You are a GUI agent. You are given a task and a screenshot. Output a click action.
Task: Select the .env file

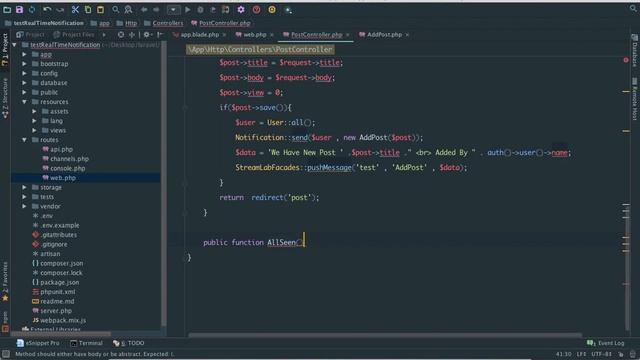point(47,216)
